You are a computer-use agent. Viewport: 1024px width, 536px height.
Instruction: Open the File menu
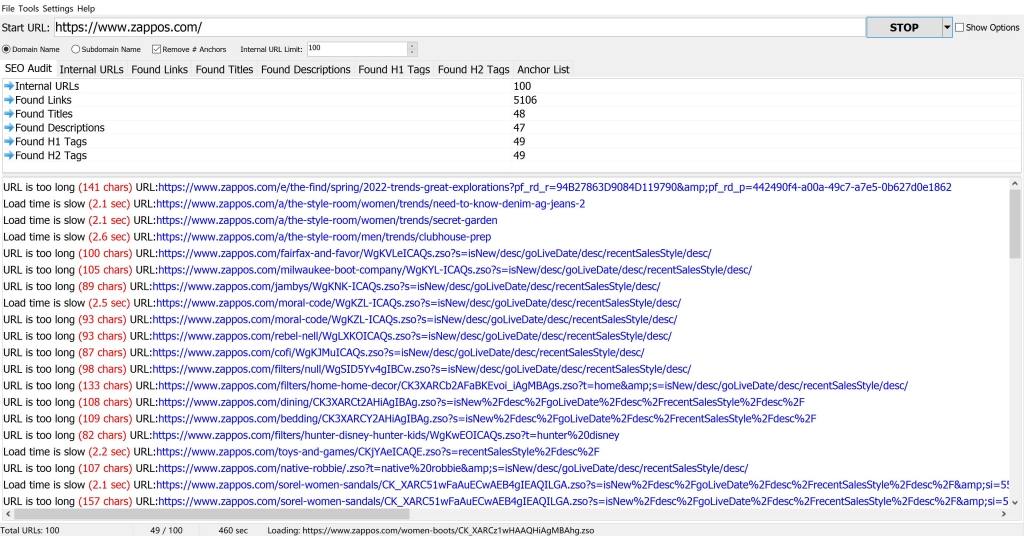[x=8, y=8]
